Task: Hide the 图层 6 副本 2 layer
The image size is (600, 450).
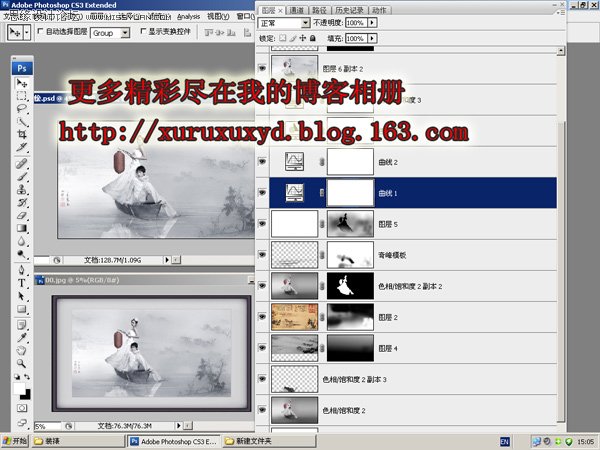Action: [262, 68]
